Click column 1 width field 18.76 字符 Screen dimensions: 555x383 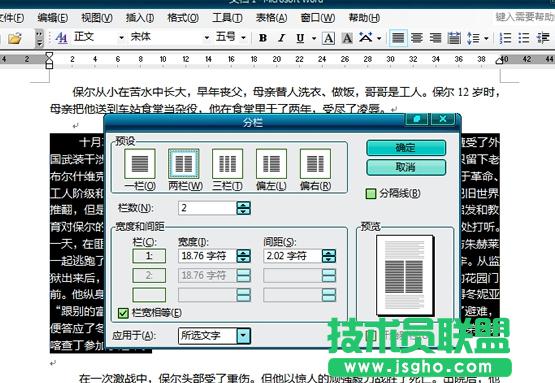[x=207, y=256]
